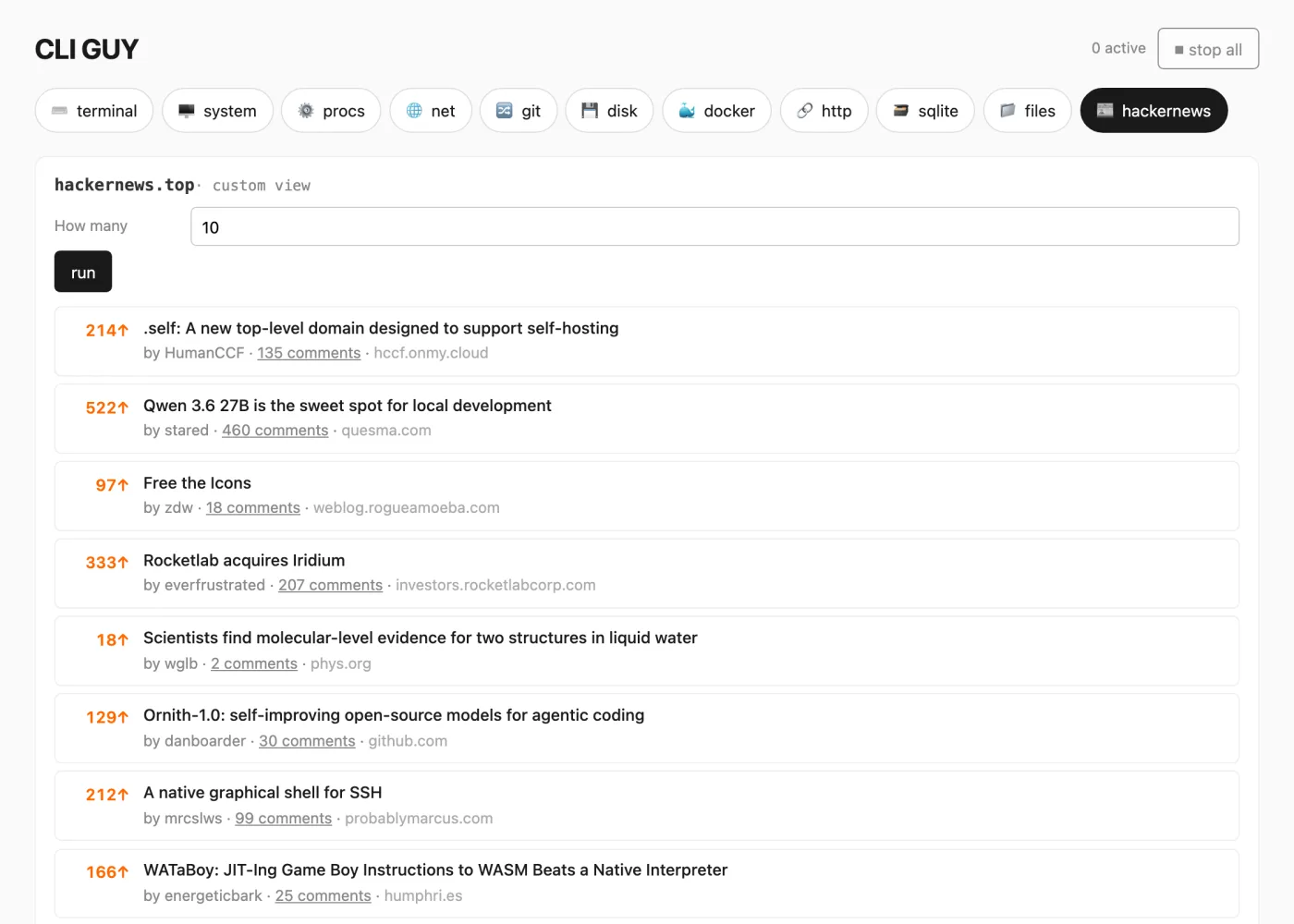Viewport: 1294px width, 924px height.
Task: Open the files tab
Action: click(1027, 111)
